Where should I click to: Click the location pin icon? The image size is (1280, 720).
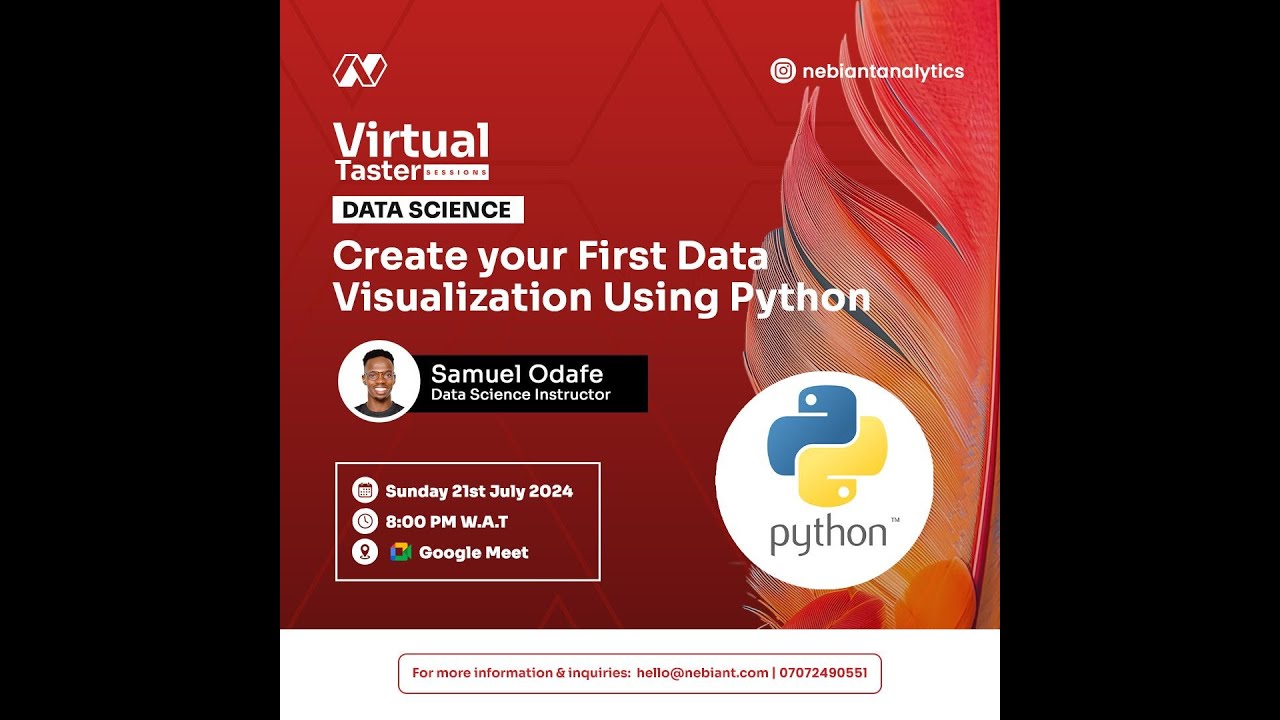(365, 552)
